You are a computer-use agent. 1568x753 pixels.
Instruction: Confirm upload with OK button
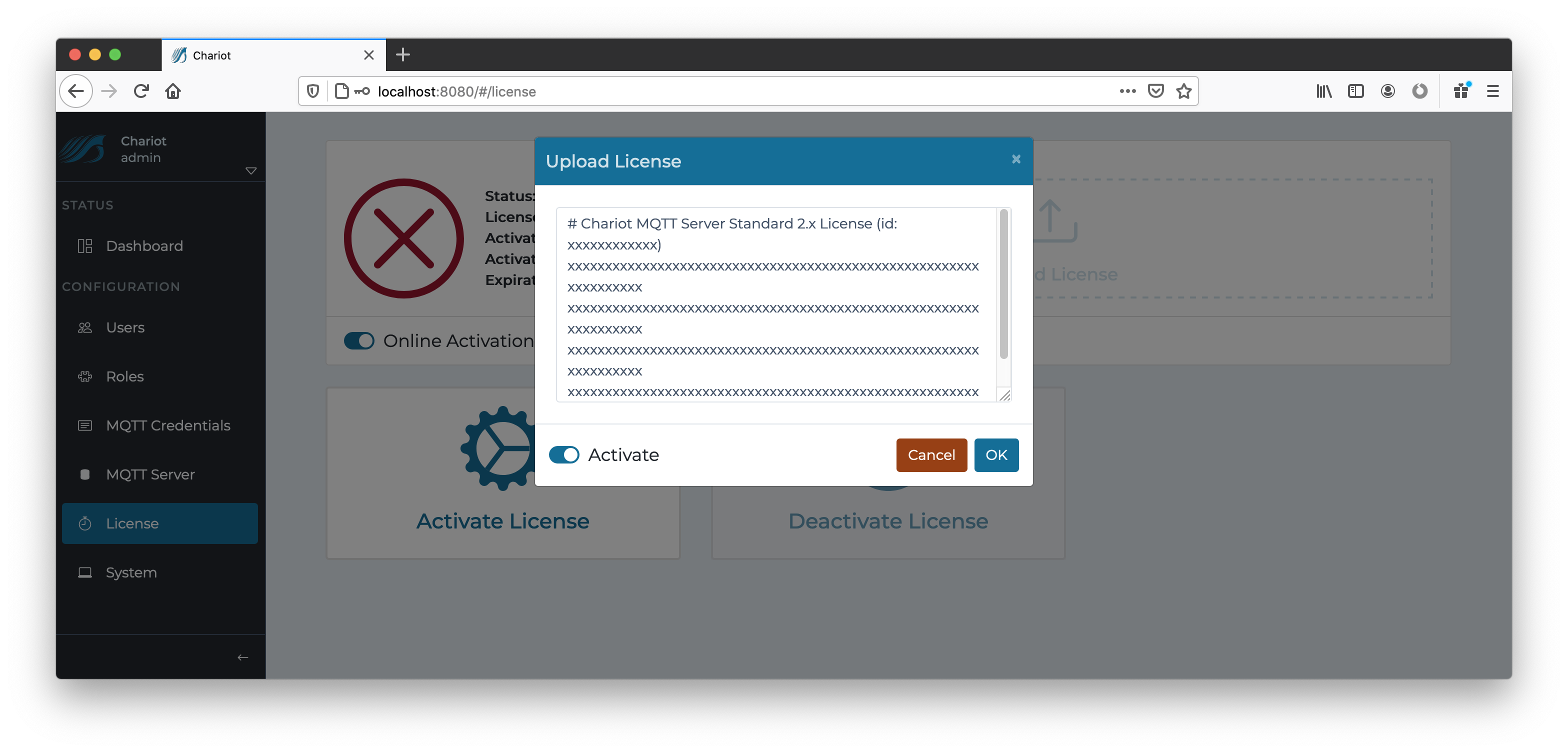click(996, 454)
